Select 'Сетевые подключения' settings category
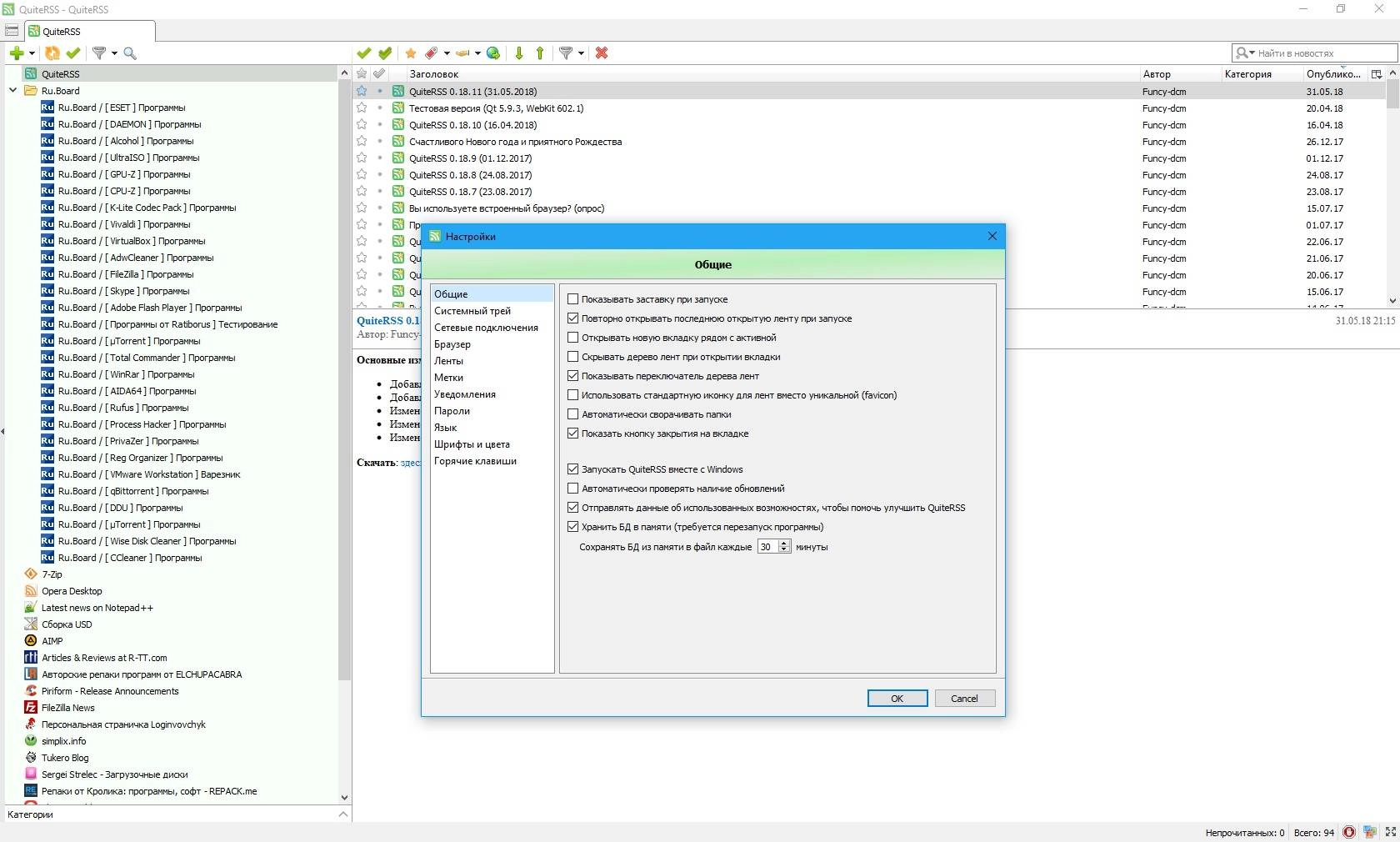 click(x=492, y=328)
